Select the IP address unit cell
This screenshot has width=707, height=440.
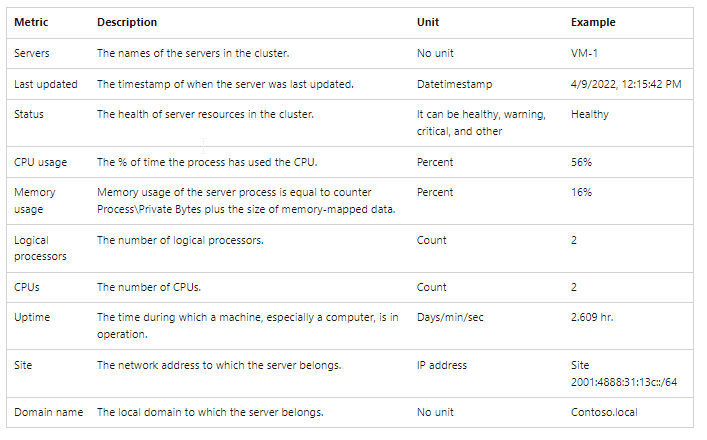click(442, 365)
